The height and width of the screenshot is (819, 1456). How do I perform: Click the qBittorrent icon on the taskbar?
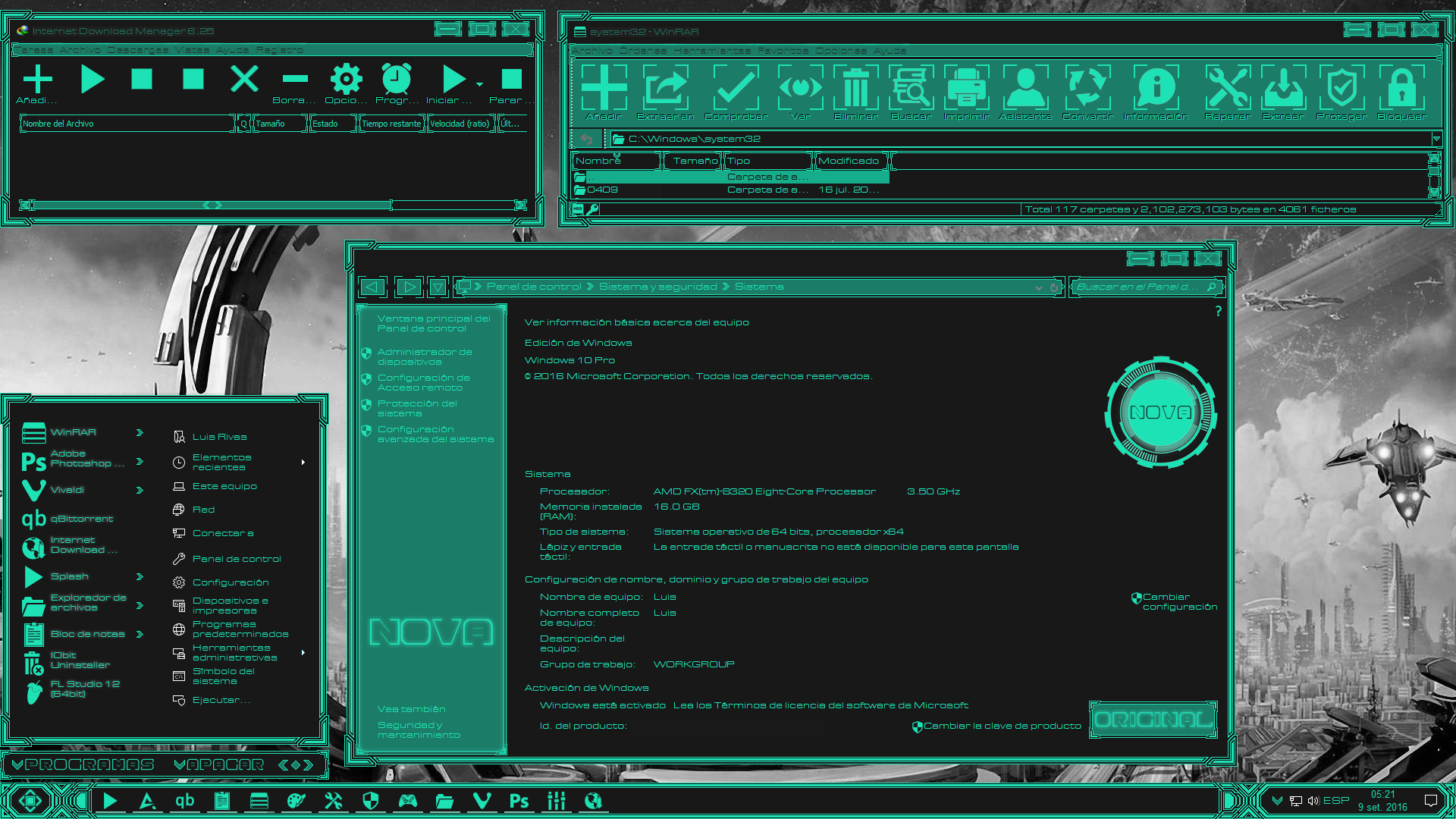184,801
